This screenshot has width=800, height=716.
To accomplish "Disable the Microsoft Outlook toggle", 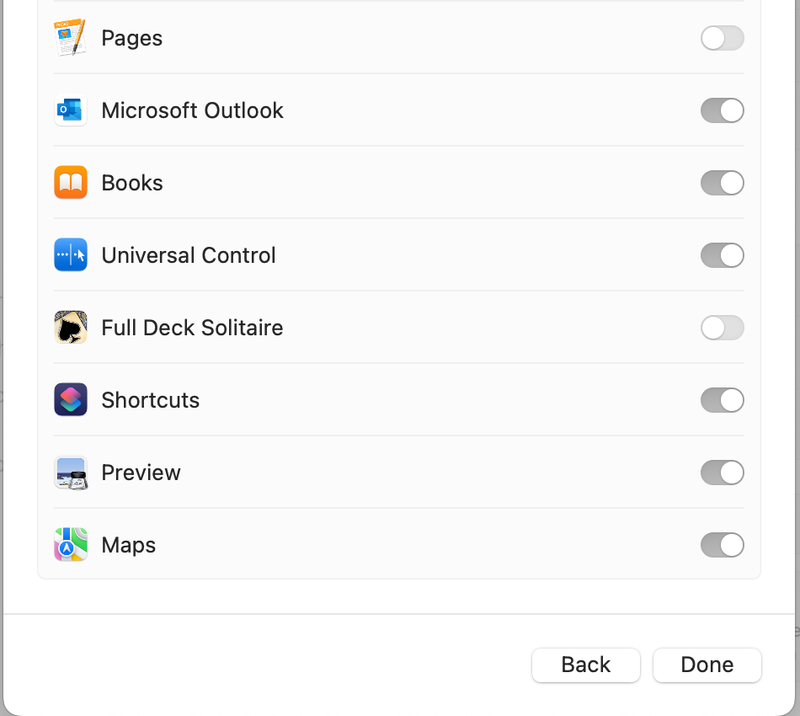I will click(722, 110).
